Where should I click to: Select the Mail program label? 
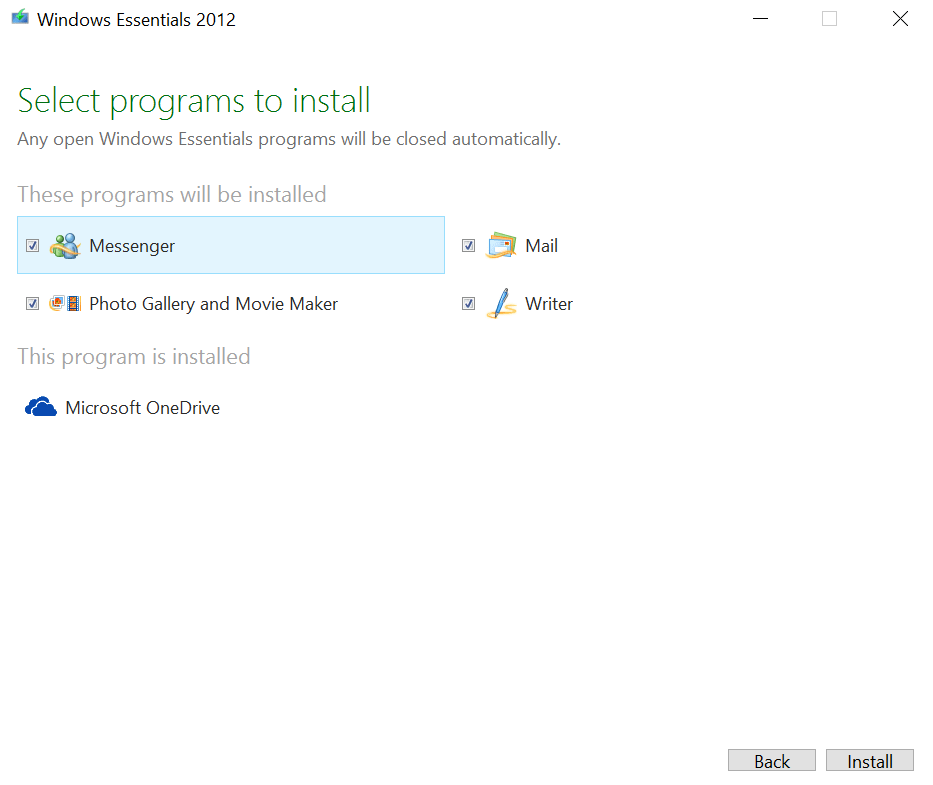[x=541, y=246]
